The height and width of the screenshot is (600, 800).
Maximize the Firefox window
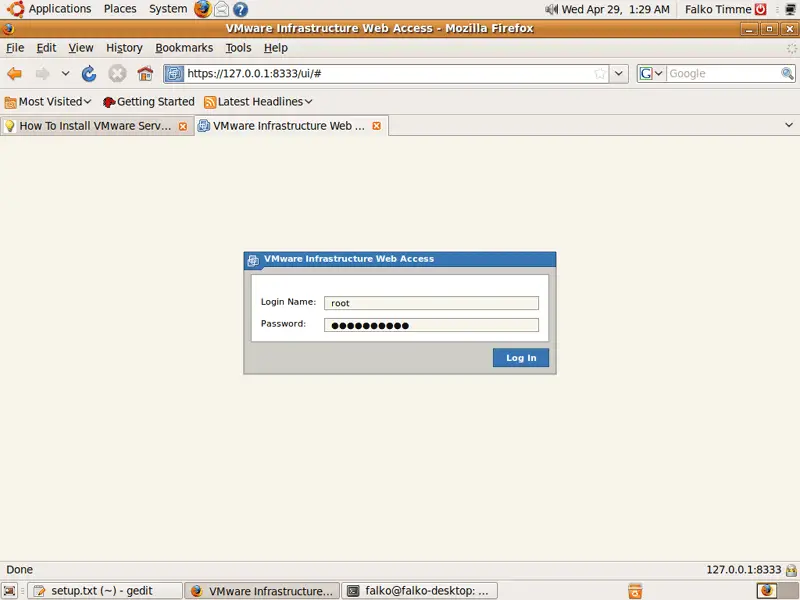769,29
